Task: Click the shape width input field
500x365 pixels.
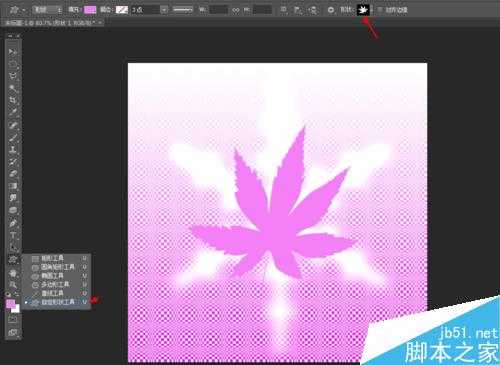Action: click(x=219, y=10)
